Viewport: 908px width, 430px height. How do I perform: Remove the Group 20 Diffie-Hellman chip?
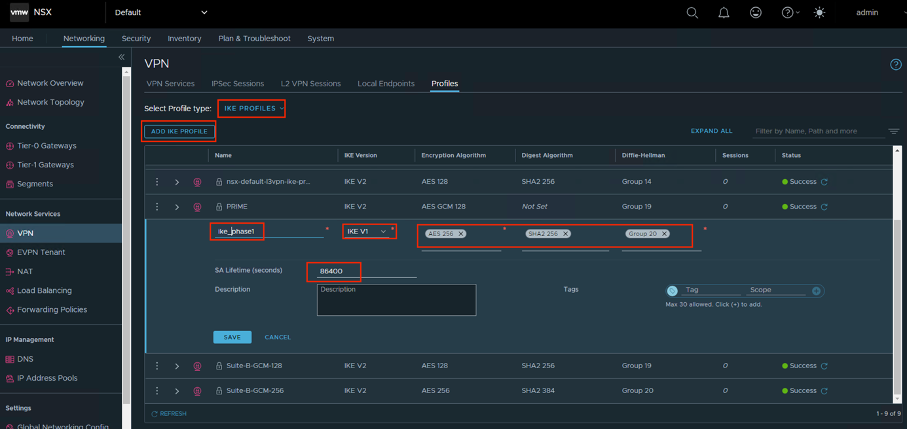click(x=665, y=233)
